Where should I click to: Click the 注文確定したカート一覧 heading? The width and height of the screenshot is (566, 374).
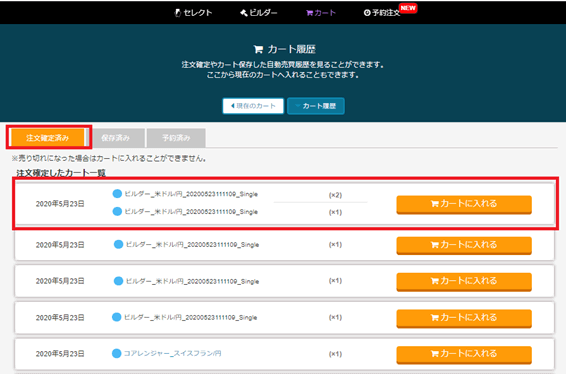click(x=61, y=173)
